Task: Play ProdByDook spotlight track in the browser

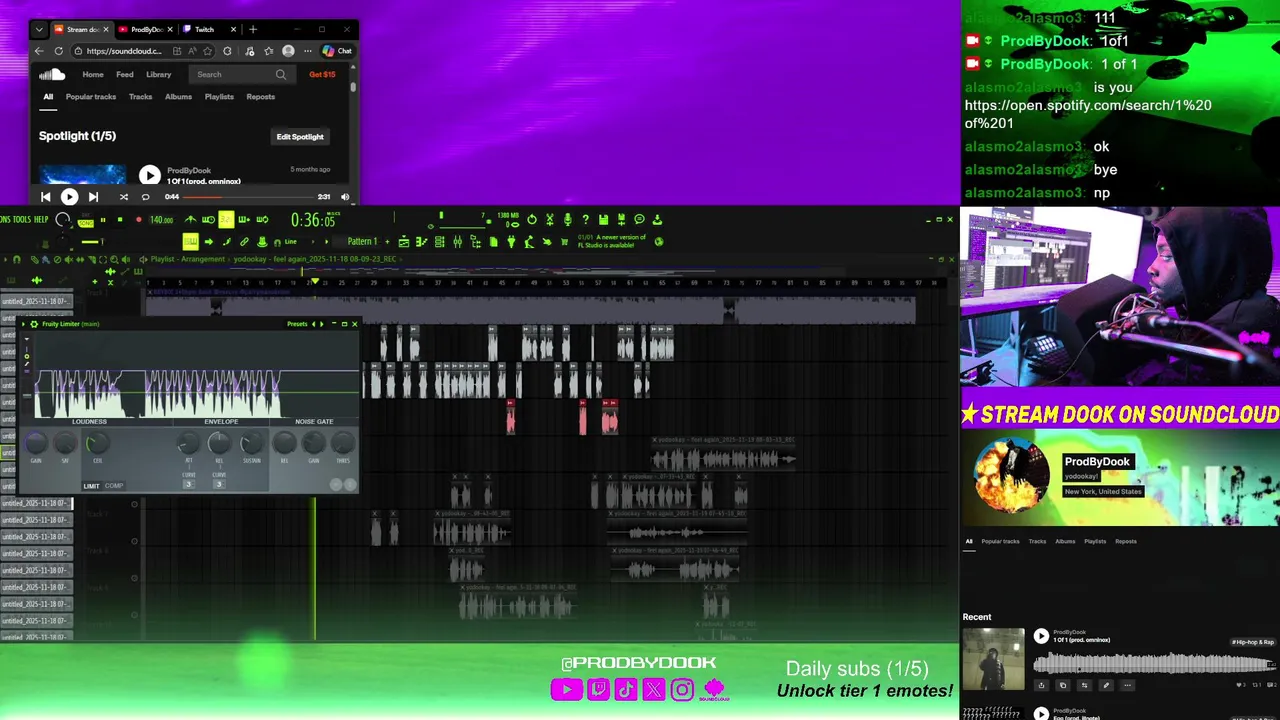Action: point(150,176)
